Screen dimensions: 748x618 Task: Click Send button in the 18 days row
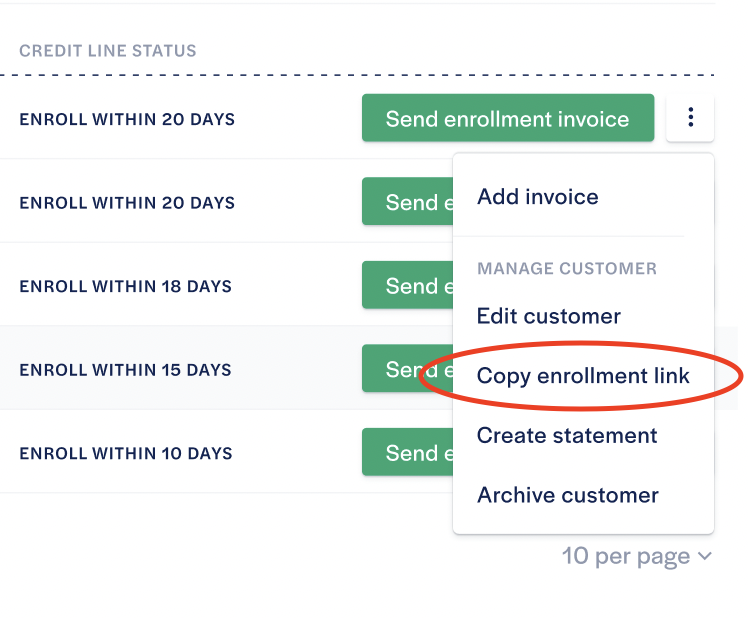pyautogui.click(x=407, y=286)
